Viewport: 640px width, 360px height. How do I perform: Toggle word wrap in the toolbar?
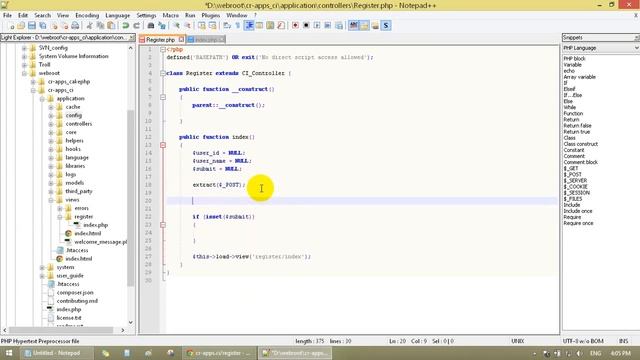pyautogui.click(x=227, y=26)
